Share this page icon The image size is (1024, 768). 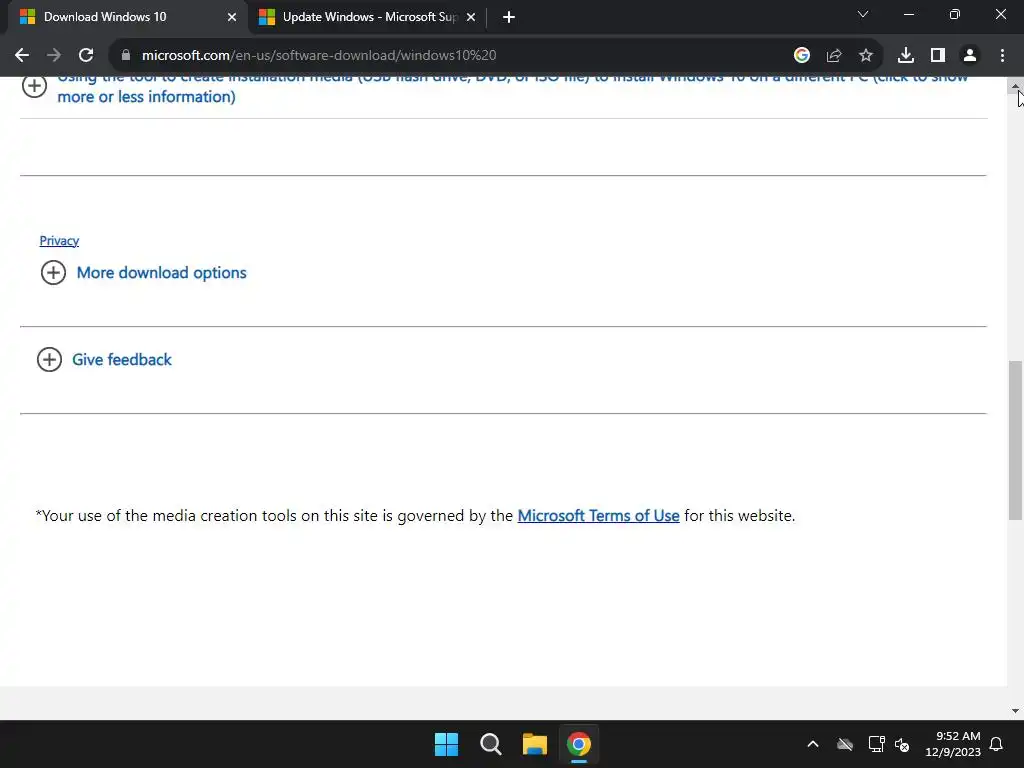pyautogui.click(x=834, y=56)
